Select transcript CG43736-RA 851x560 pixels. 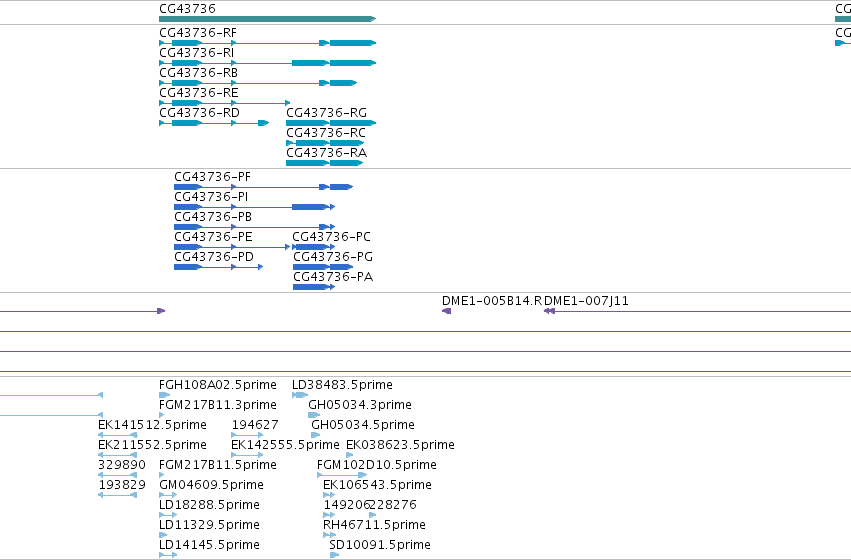pos(324,163)
